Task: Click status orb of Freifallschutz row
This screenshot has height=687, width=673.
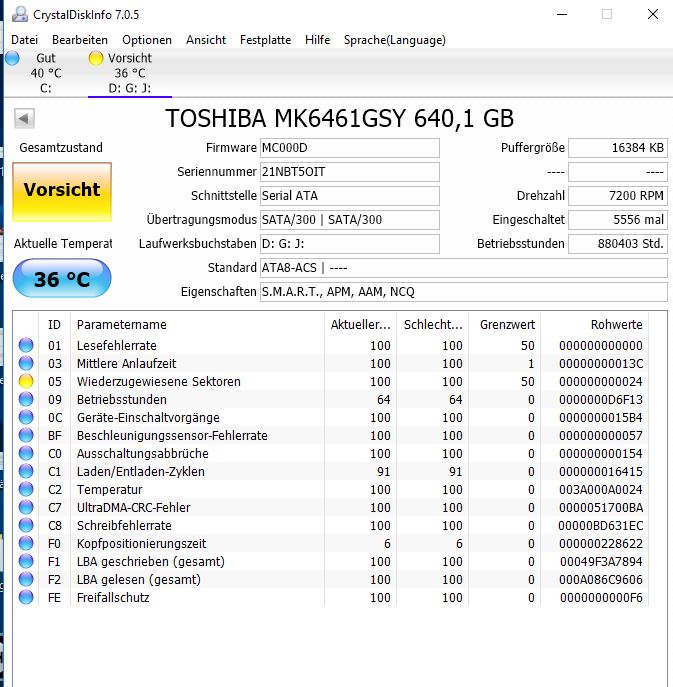Action: pos(26,597)
